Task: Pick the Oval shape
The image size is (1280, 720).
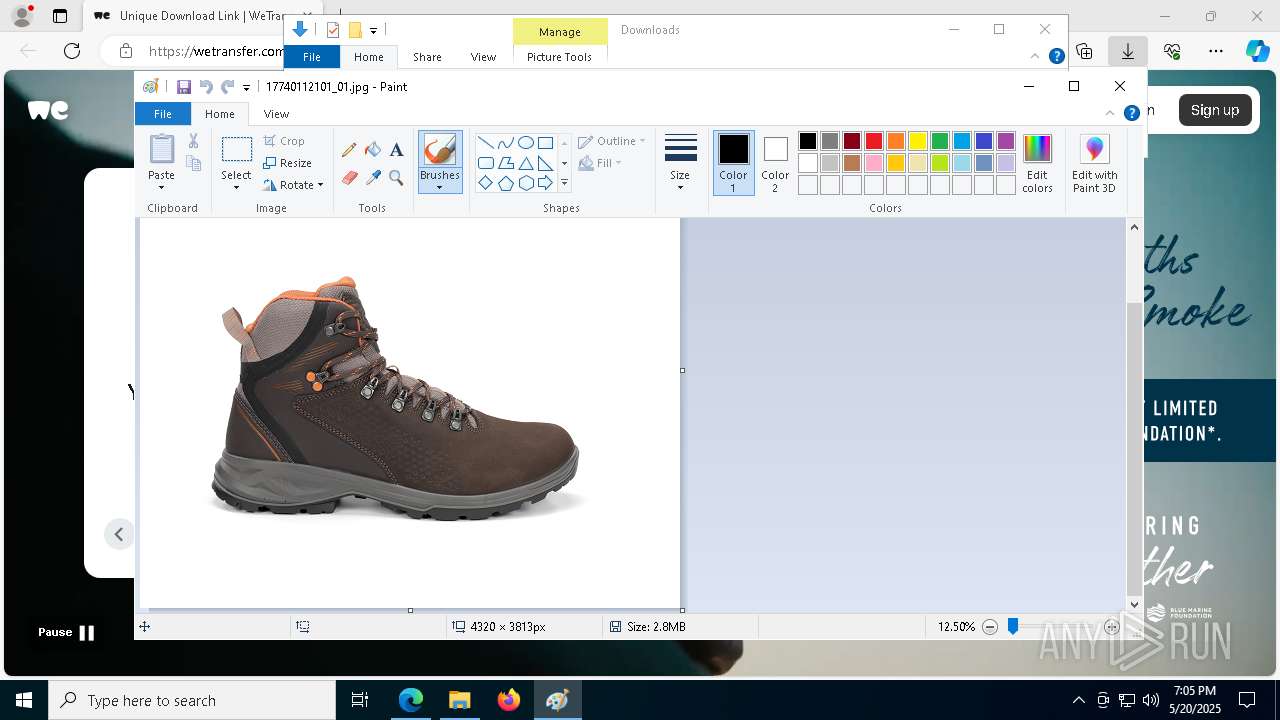Action: click(525, 142)
